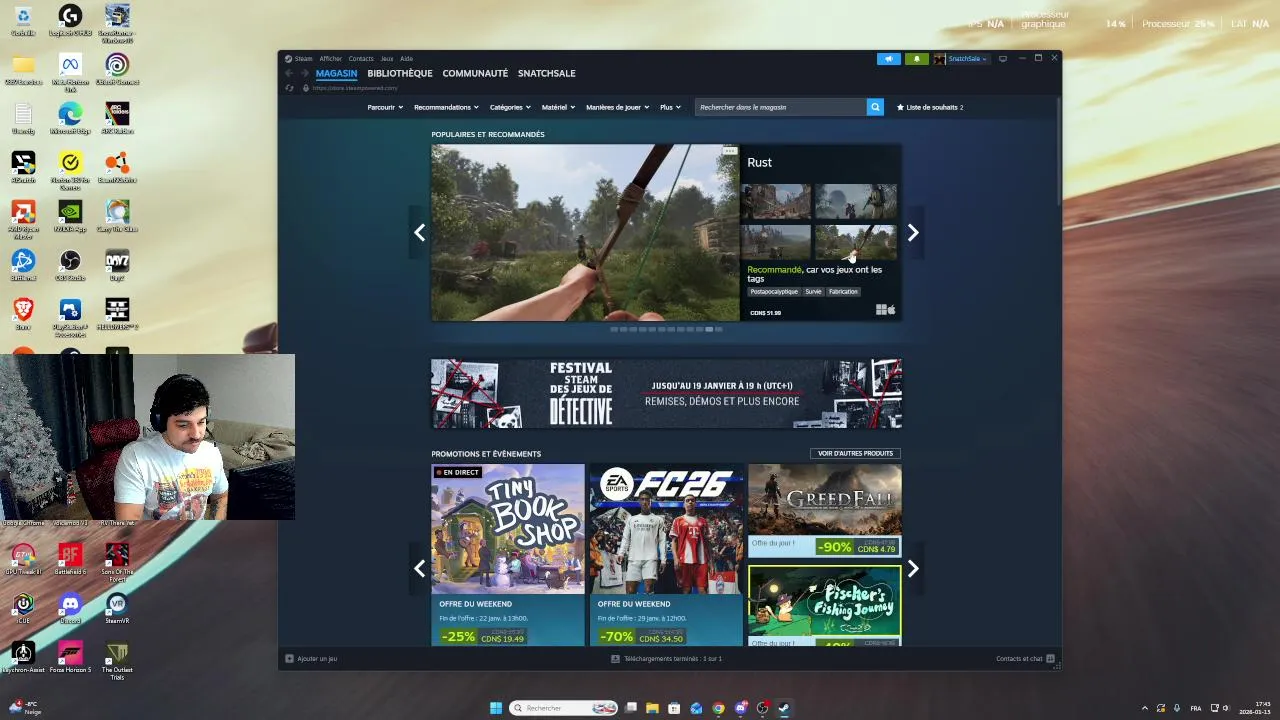Open the EA Sports FC26 weekend offer

coord(666,555)
